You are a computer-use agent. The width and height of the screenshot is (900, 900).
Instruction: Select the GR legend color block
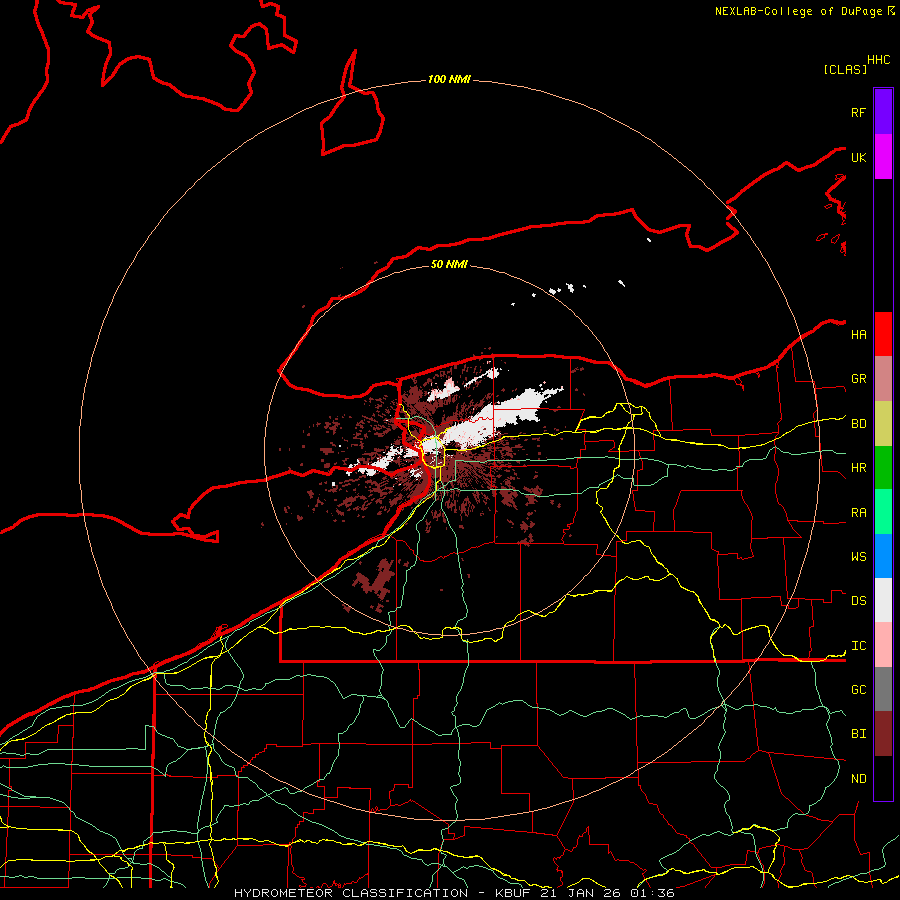(883, 379)
